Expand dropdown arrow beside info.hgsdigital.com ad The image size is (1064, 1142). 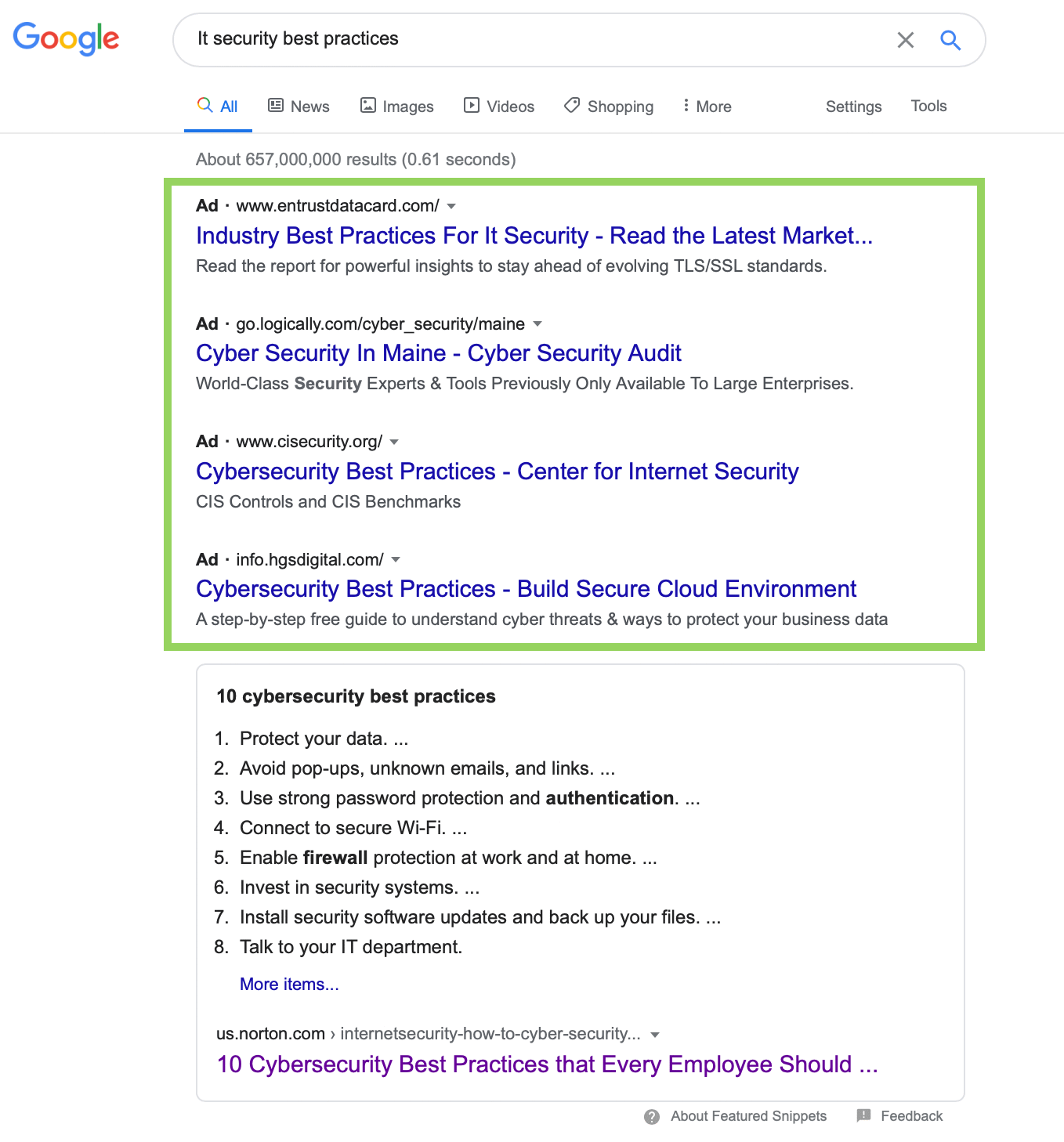396,559
